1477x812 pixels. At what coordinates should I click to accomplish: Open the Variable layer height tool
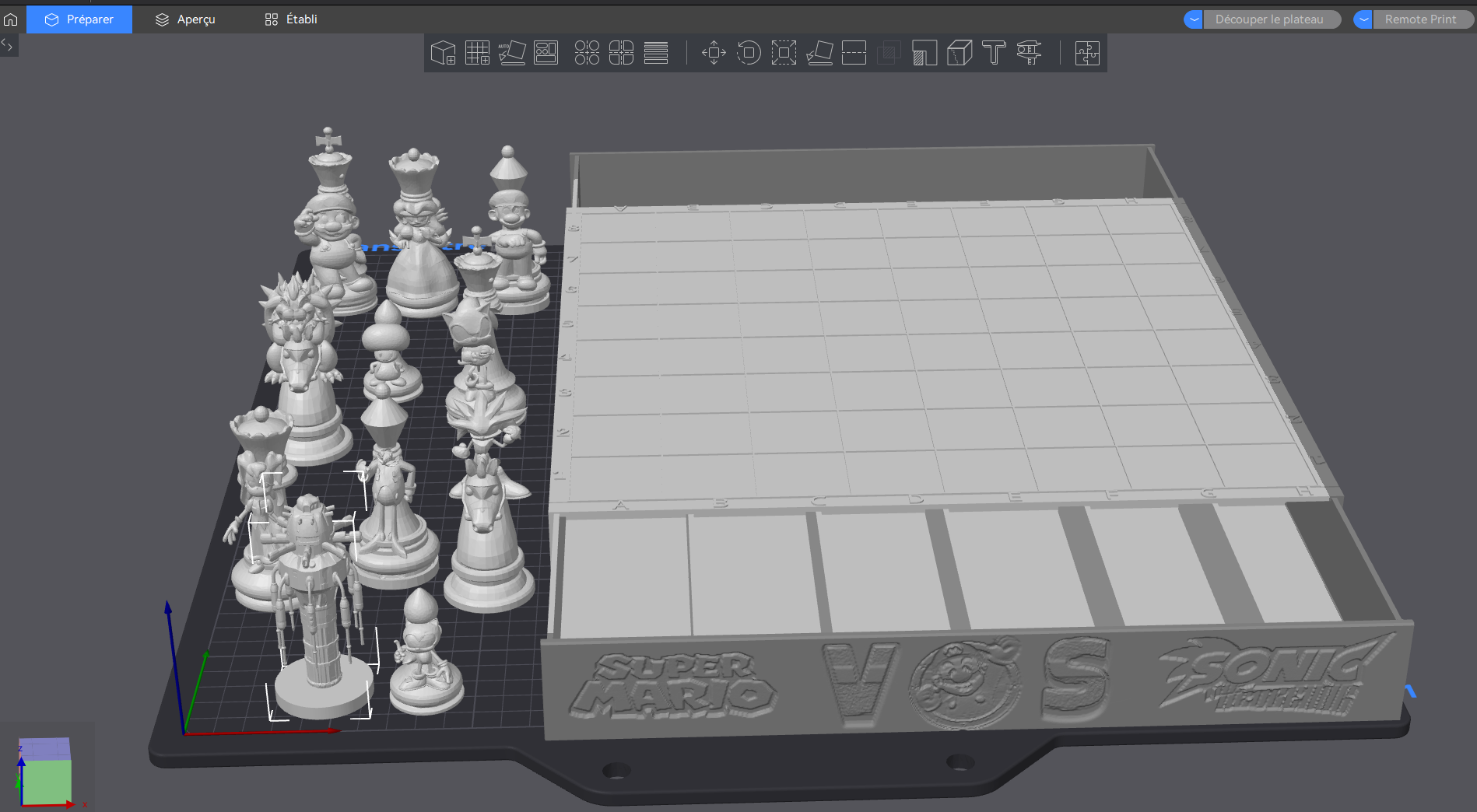[x=656, y=53]
